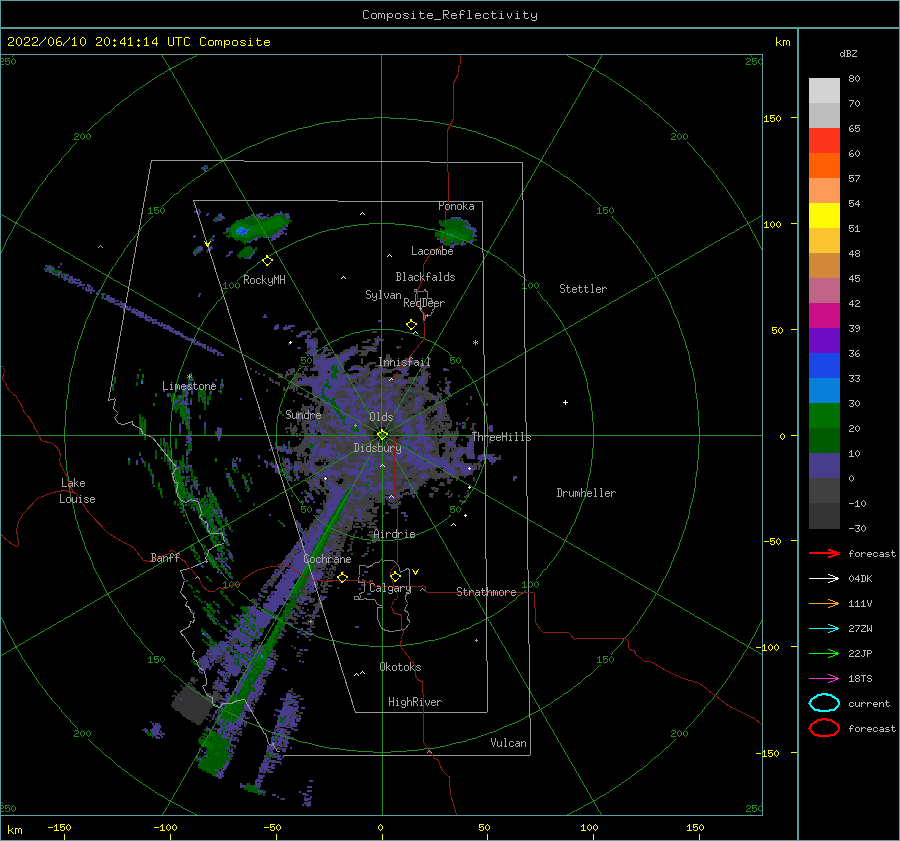Click the Strathmore town label
Viewport: 900px width, 841px height.
tap(486, 592)
